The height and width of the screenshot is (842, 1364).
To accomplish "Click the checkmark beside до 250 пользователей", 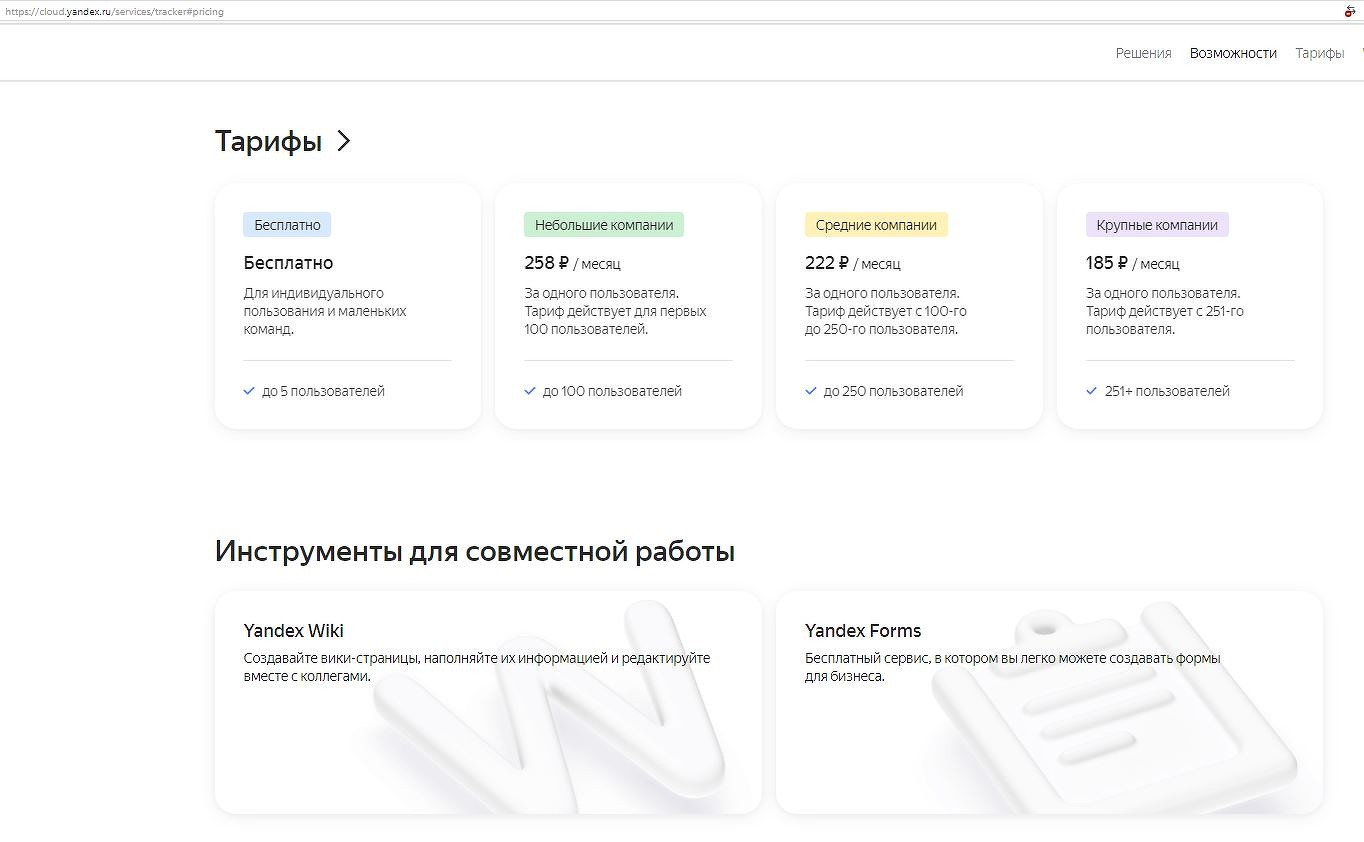I will pos(811,391).
